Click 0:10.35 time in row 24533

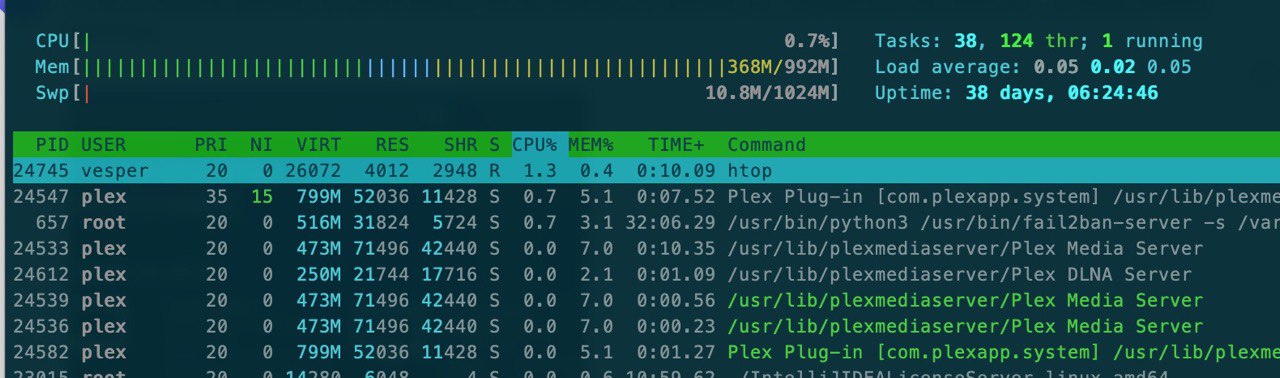tap(676, 249)
